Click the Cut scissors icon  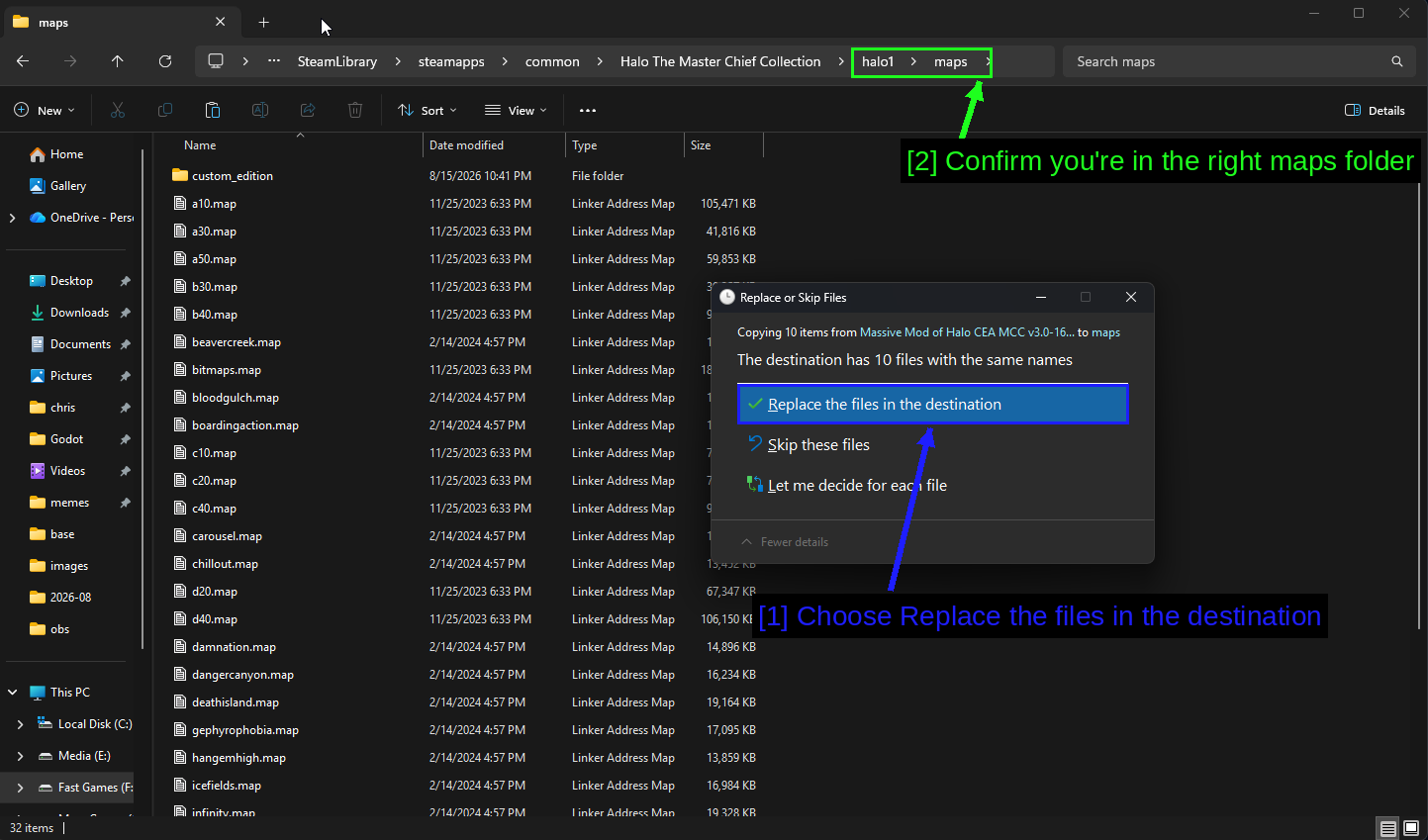[x=118, y=110]
